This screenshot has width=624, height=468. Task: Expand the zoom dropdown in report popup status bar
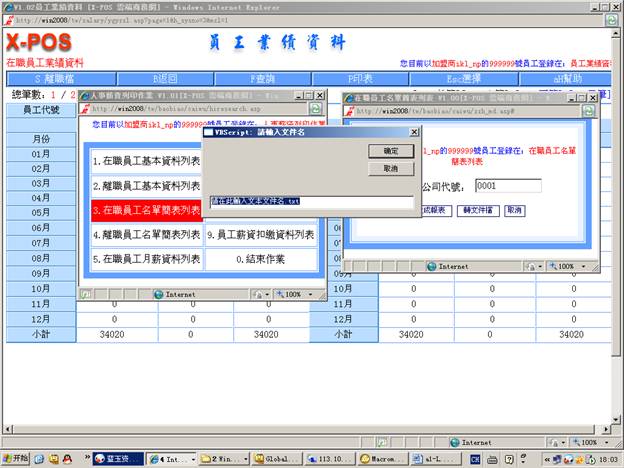coord(566,266)
